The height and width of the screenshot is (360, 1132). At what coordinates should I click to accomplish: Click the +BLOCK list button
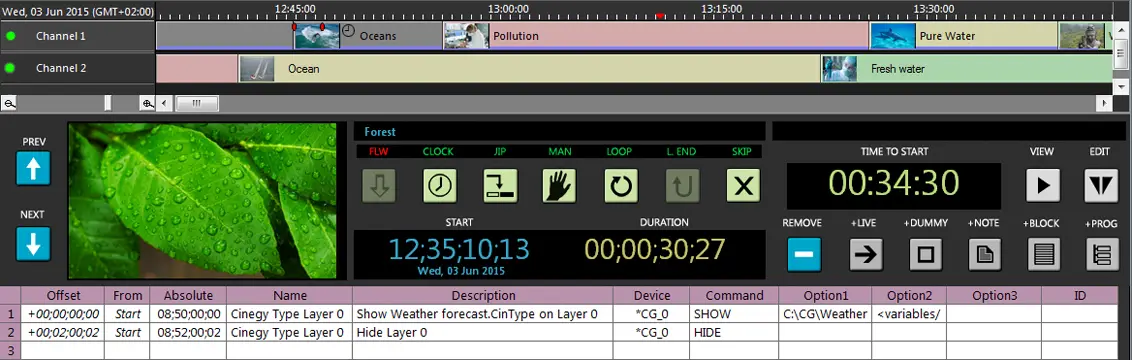tap(1045, 254)
